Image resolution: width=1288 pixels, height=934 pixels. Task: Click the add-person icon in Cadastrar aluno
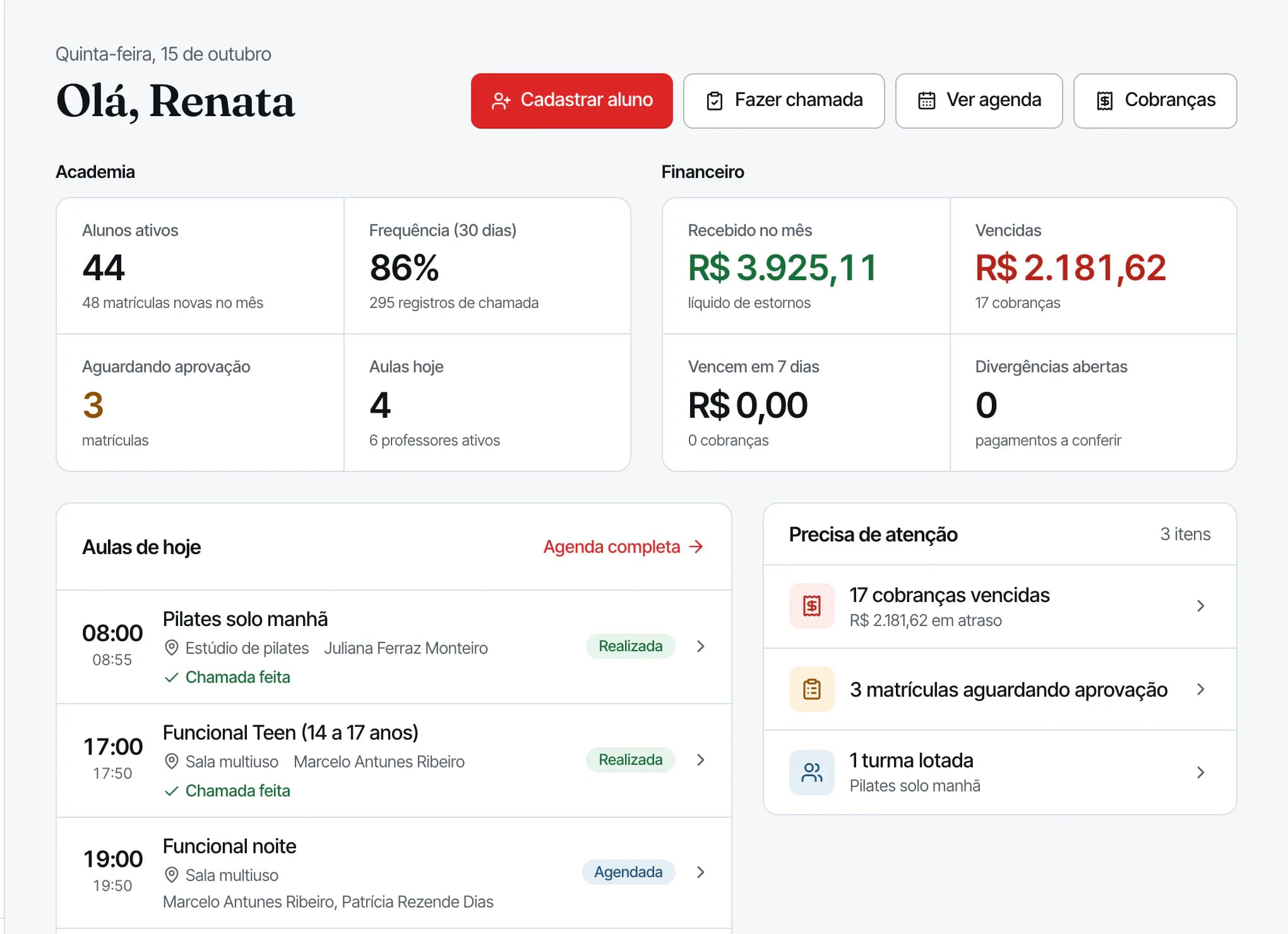click(501, 101)
